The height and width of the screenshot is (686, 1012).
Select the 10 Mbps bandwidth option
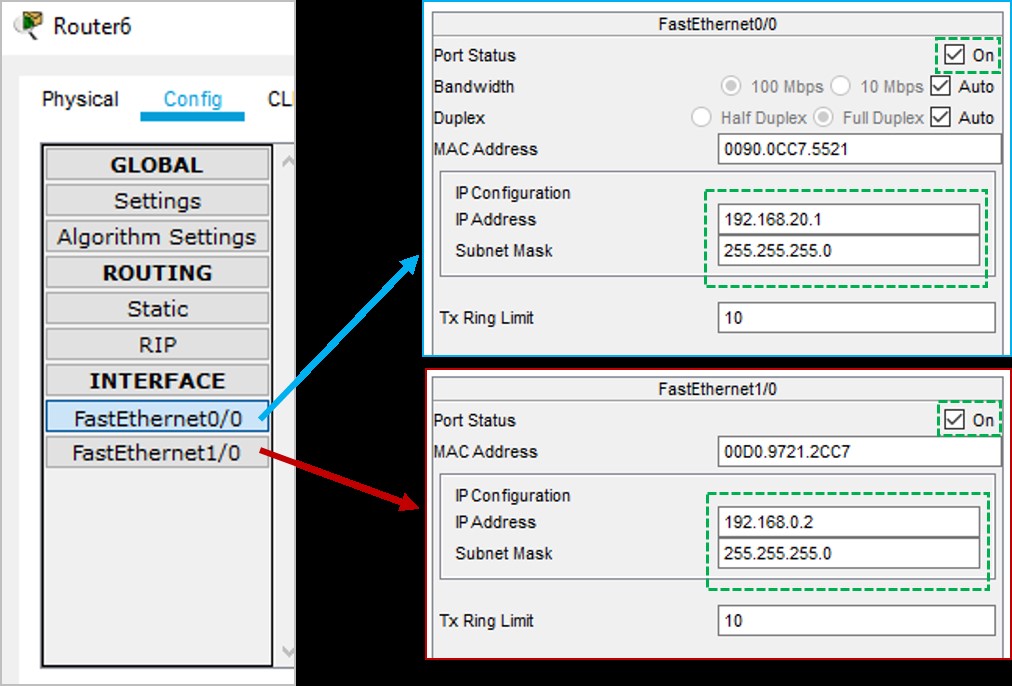coord(840,87)
